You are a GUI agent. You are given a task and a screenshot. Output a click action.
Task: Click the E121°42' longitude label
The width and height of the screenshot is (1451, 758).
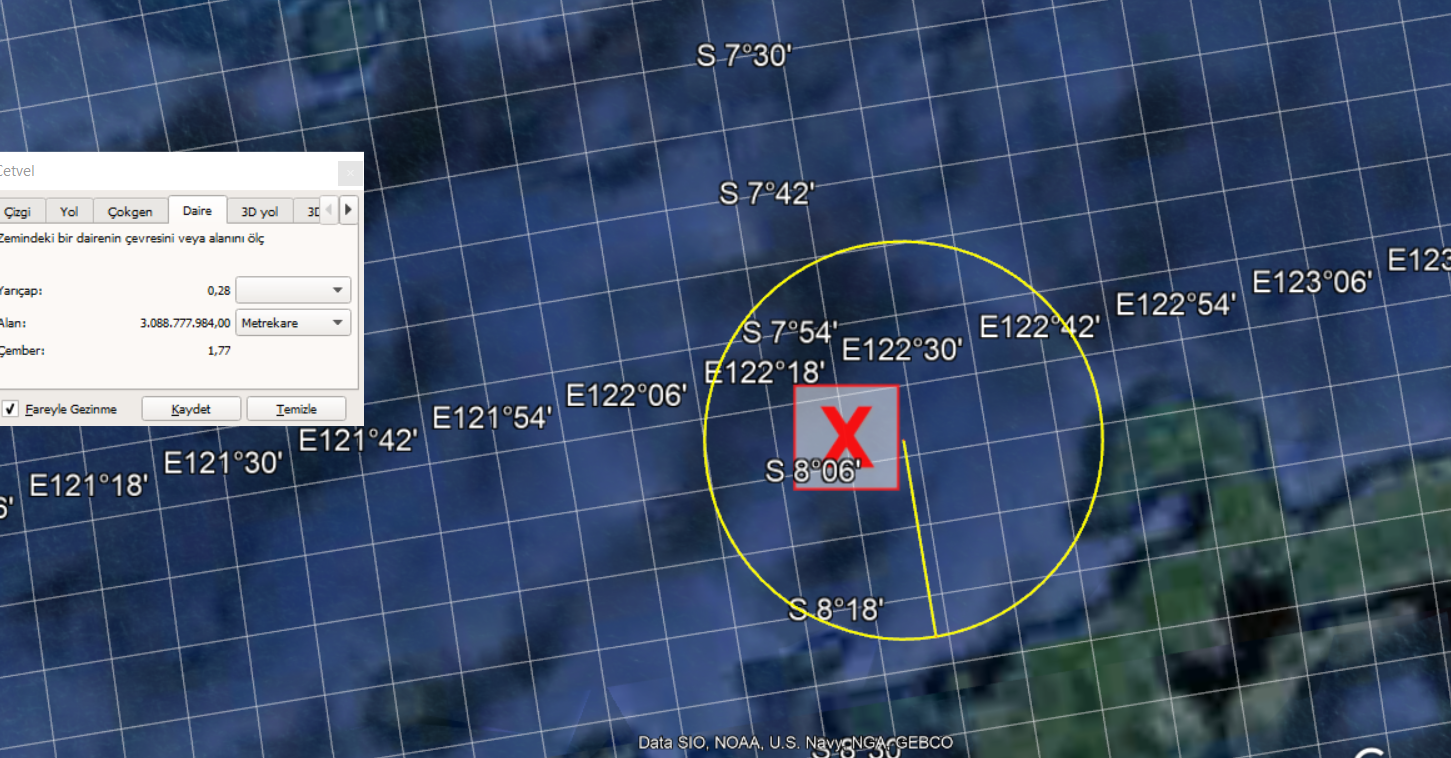coord(358,440)
